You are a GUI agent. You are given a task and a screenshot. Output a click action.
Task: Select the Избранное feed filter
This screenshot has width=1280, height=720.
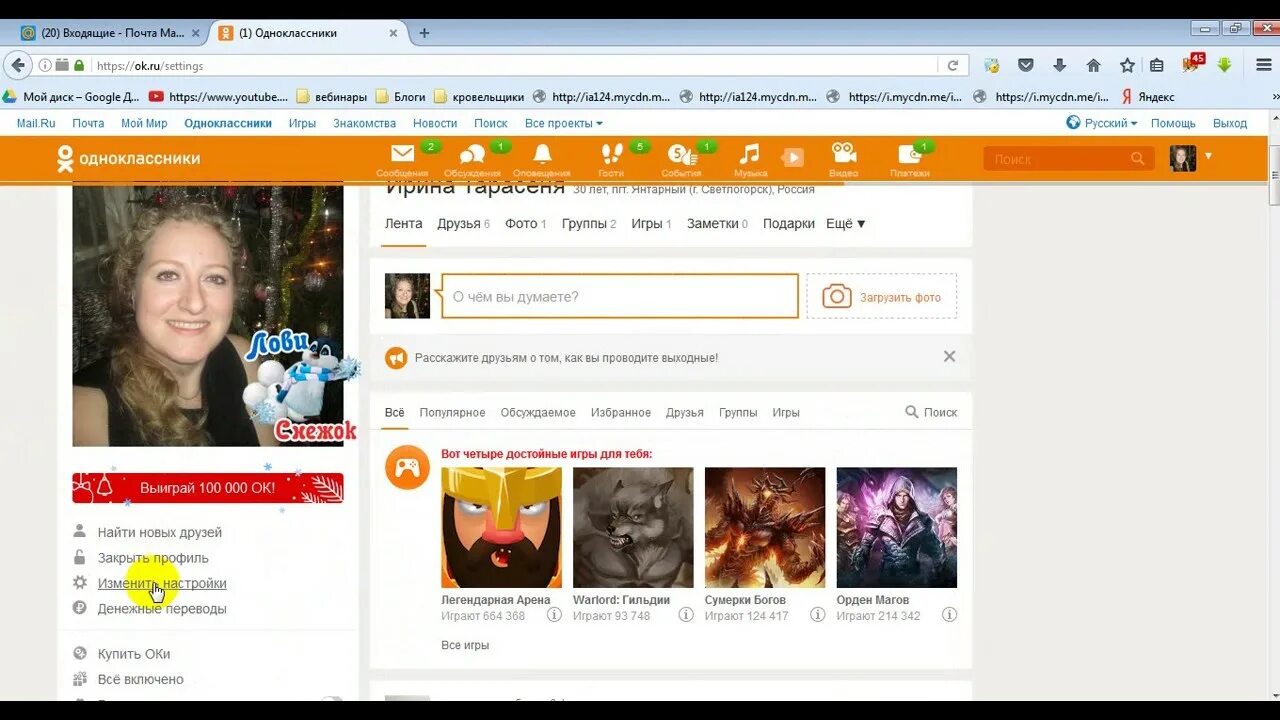coord(620,412)
